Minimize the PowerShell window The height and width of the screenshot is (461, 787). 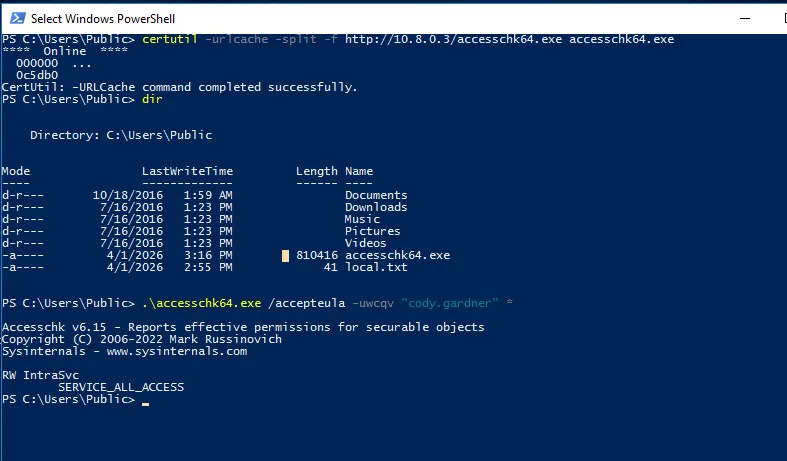(745, 19)
